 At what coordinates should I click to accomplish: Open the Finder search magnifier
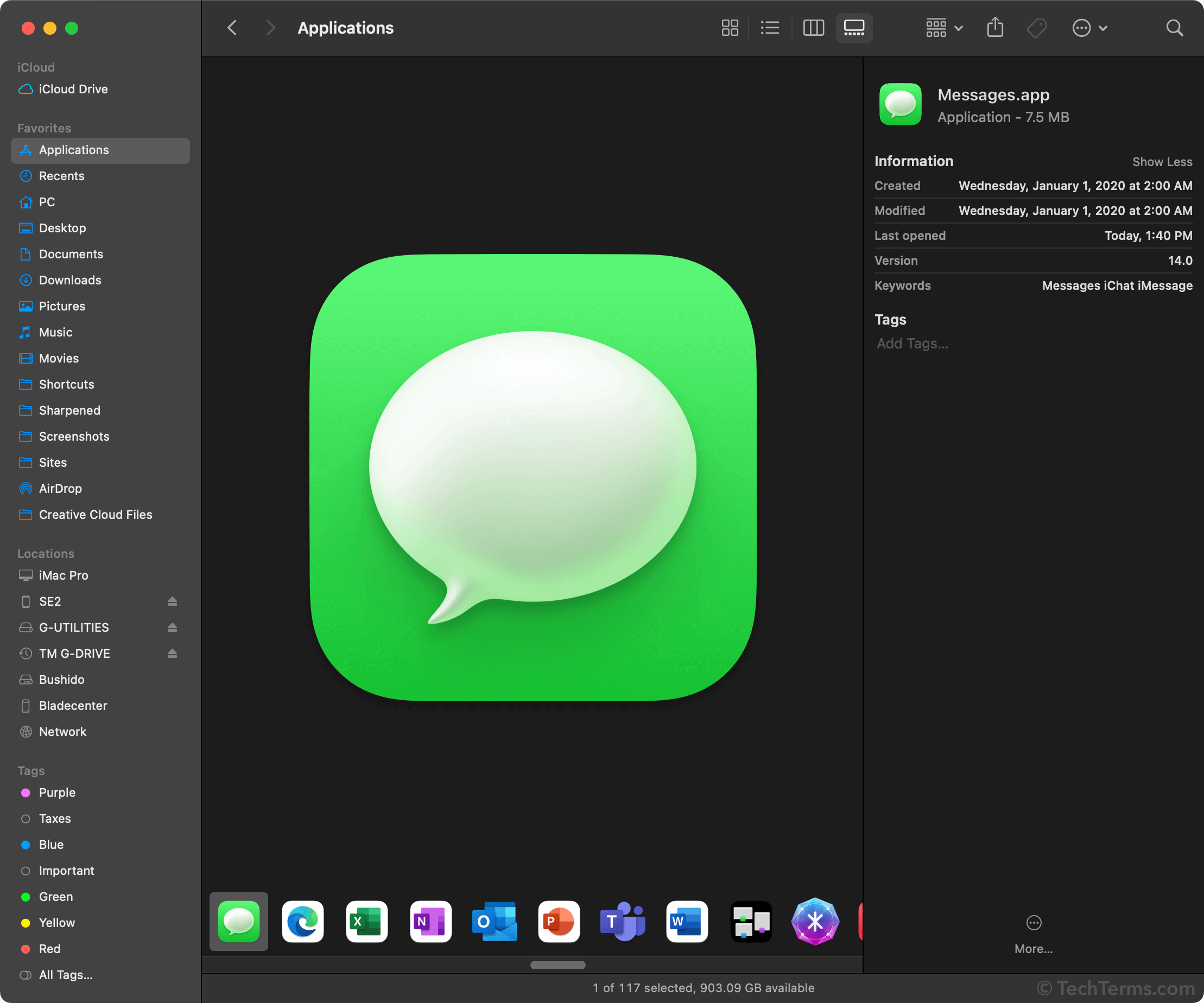[x=1174, y=28]
